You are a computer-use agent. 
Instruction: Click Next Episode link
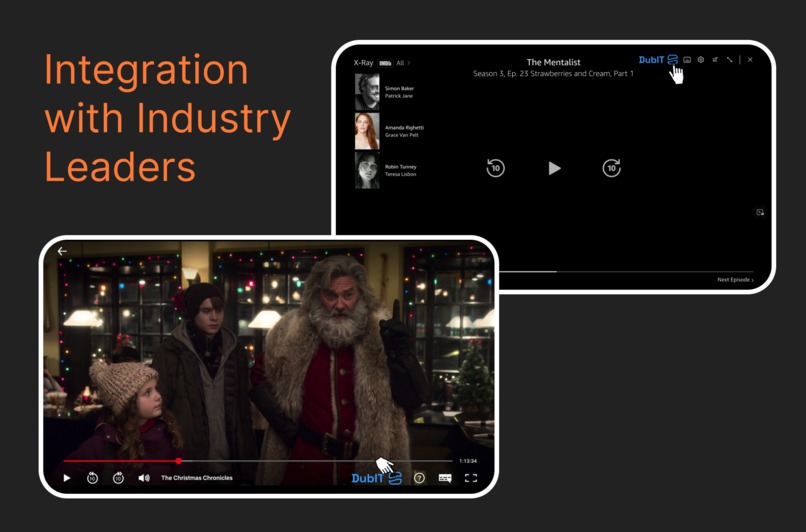(736, 280)
